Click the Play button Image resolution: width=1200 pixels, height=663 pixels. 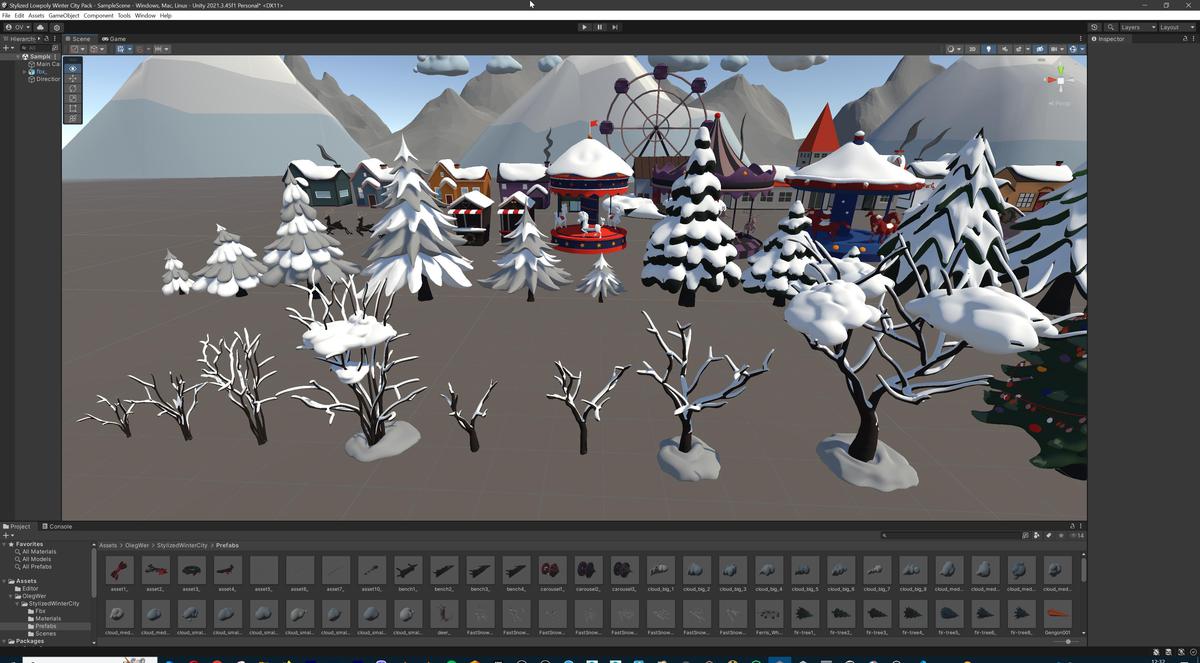tap(584, 27)
